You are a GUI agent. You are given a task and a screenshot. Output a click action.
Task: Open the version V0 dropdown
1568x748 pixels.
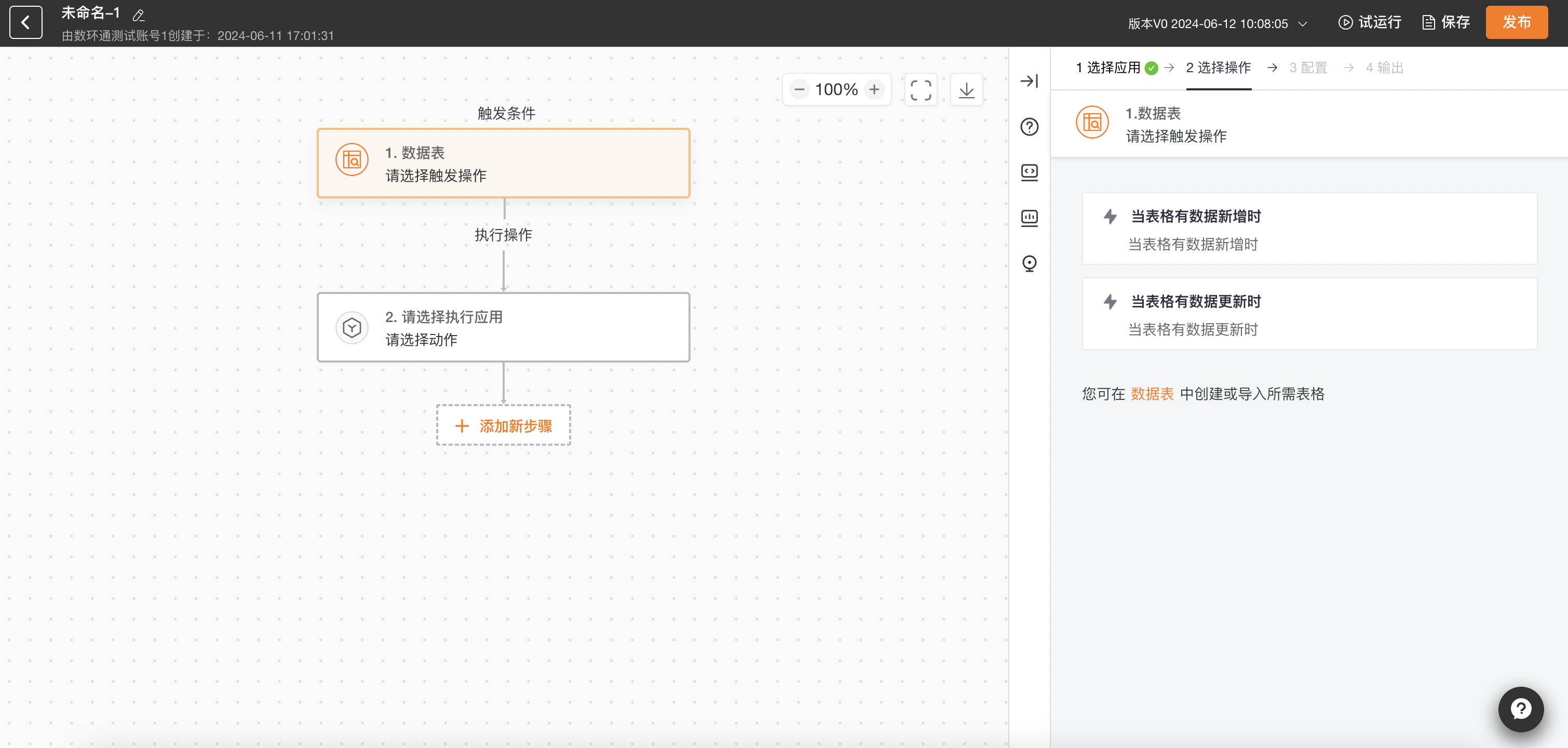tap(1218, 24)
